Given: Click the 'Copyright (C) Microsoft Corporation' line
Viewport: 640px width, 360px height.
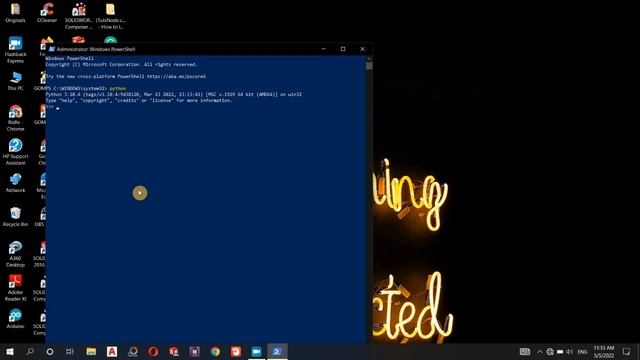Looking at the screenshot, I should click(121, 64).
